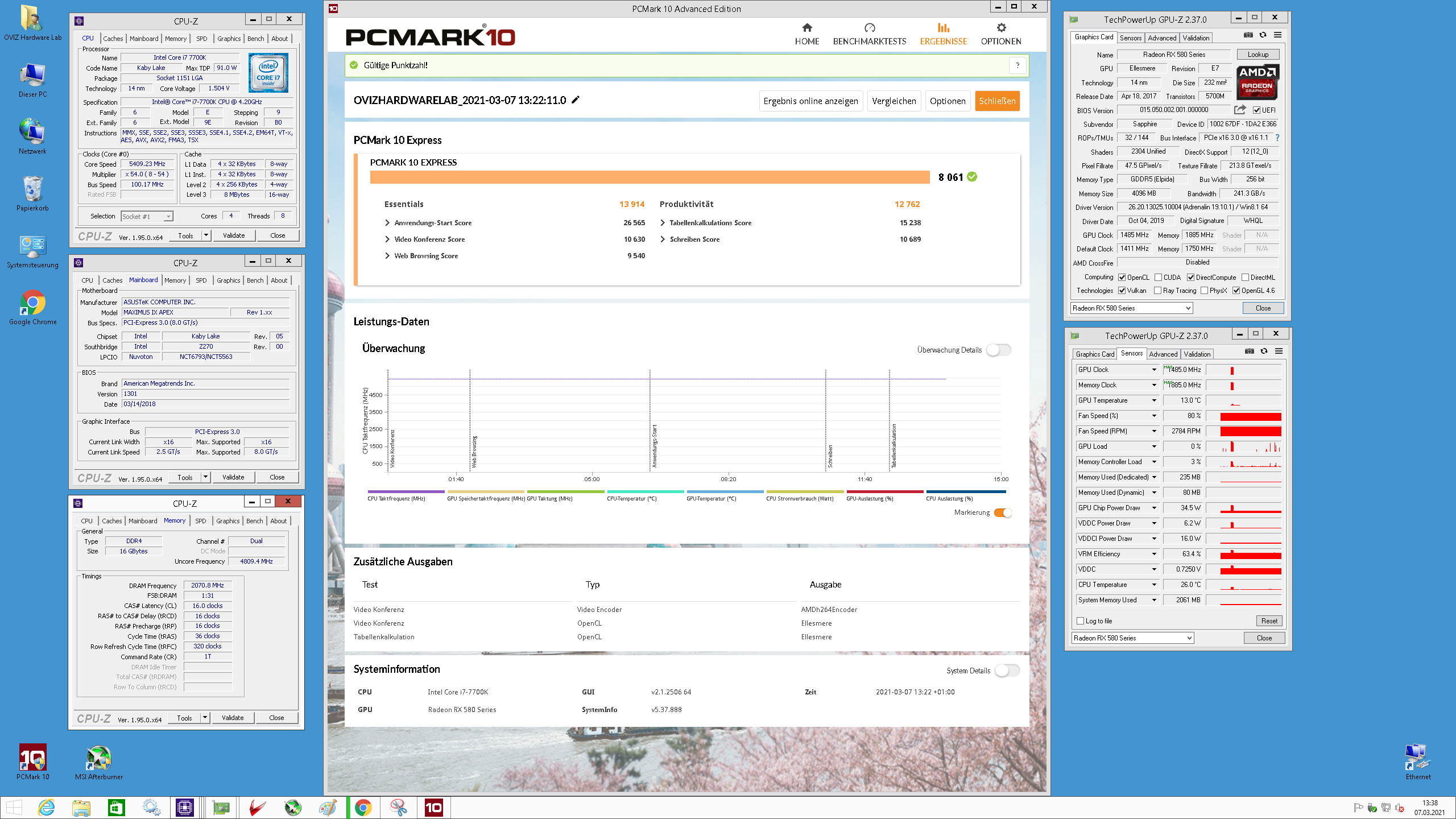Switch to Bench tab in Mainboard CPU-Z window
Image resolution: width=1456 pixels, height=819 pixels.
(255, 280)
